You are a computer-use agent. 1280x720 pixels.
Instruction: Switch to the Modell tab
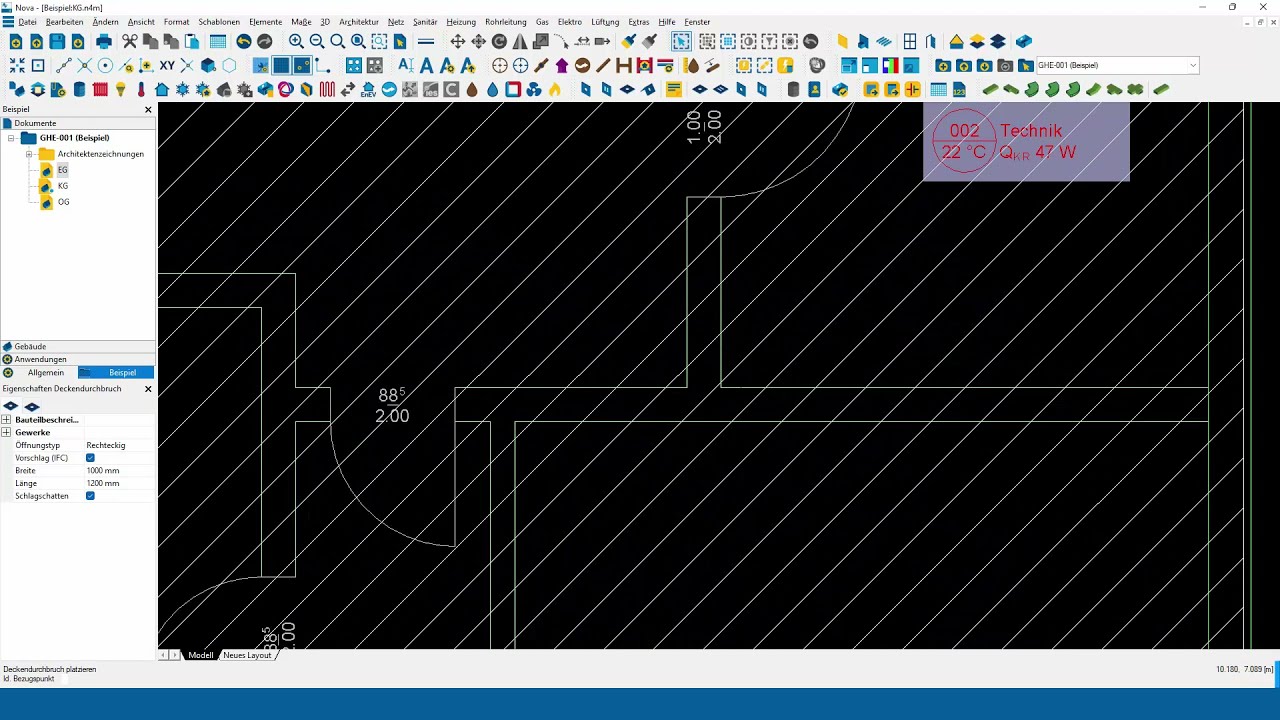(201, 655)
